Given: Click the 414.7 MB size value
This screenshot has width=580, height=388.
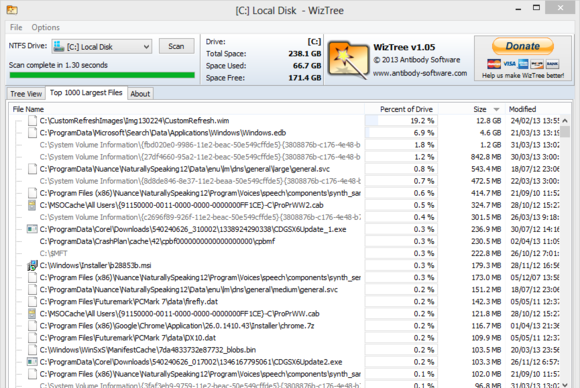Looking at the screenshot, I should pos(486,193).
